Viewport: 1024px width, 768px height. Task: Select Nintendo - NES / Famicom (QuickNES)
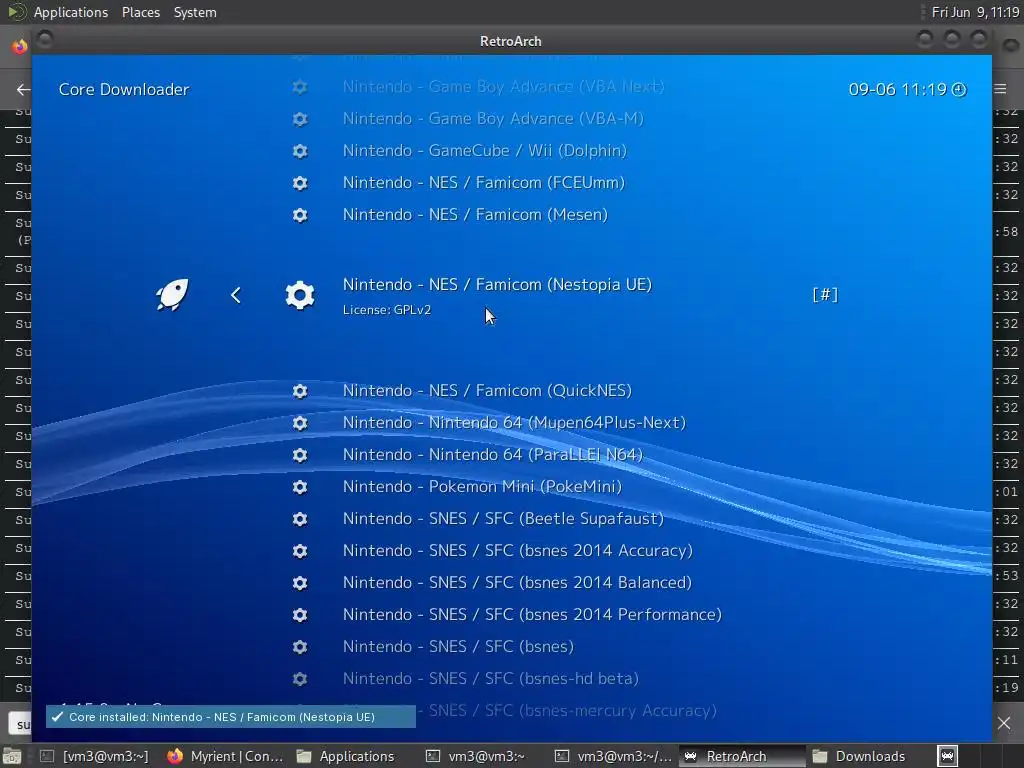pos(487,390)
